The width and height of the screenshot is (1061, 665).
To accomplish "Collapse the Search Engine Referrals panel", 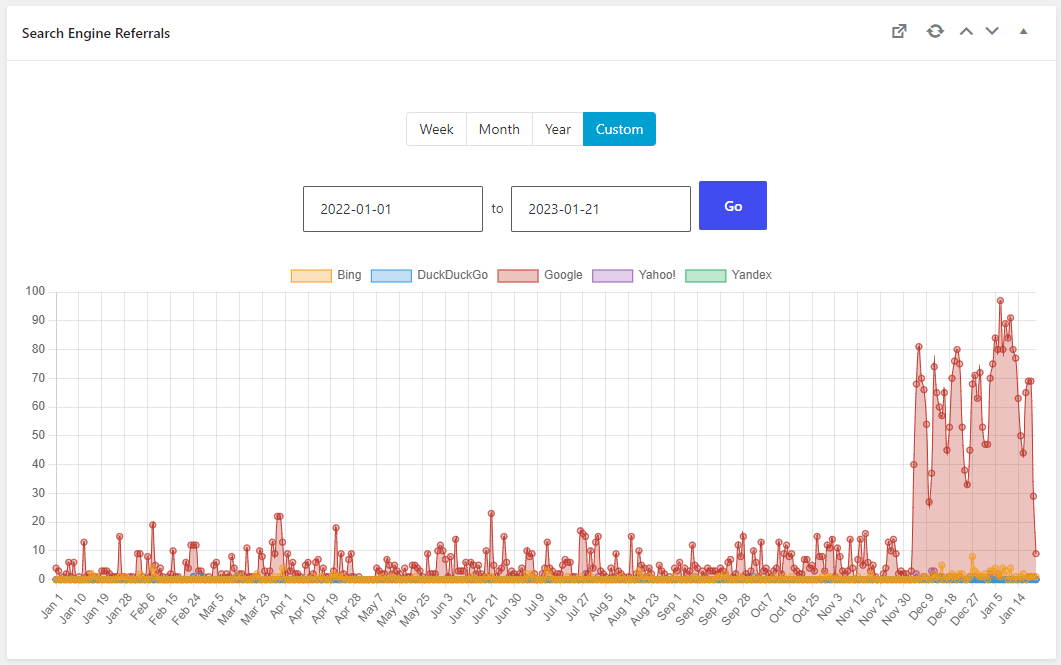I will click(x=1023, y=31).
